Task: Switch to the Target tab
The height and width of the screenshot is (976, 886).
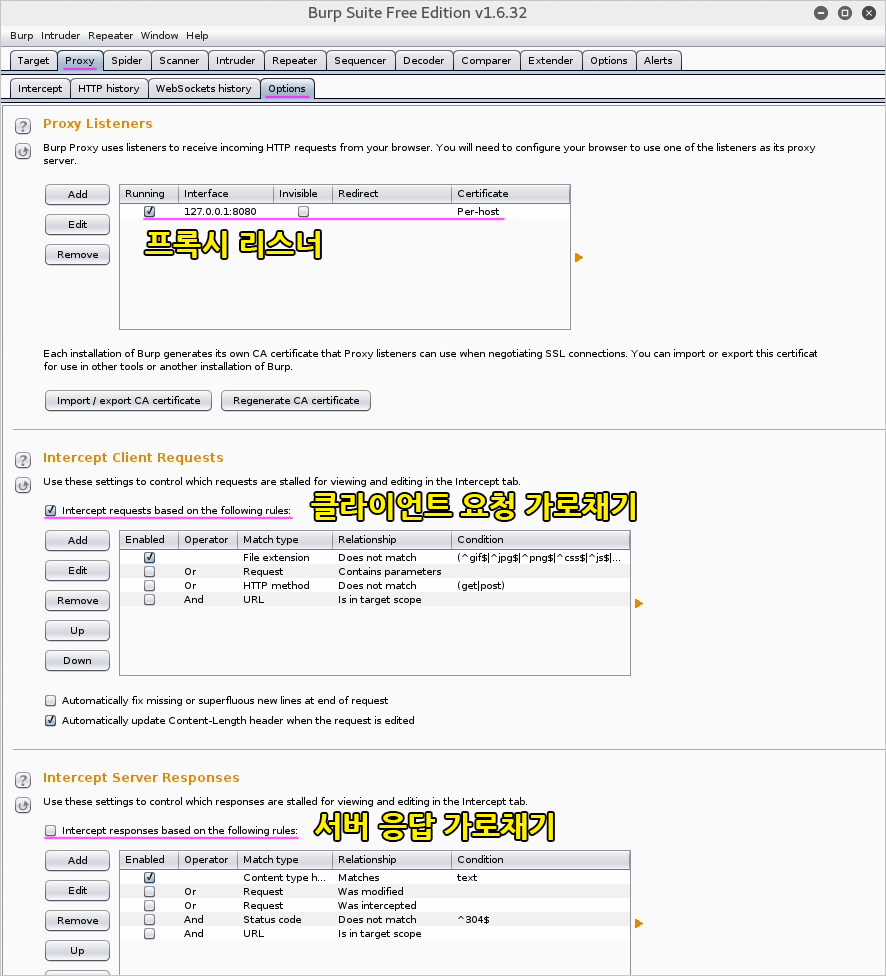Action: coord(34,60)
